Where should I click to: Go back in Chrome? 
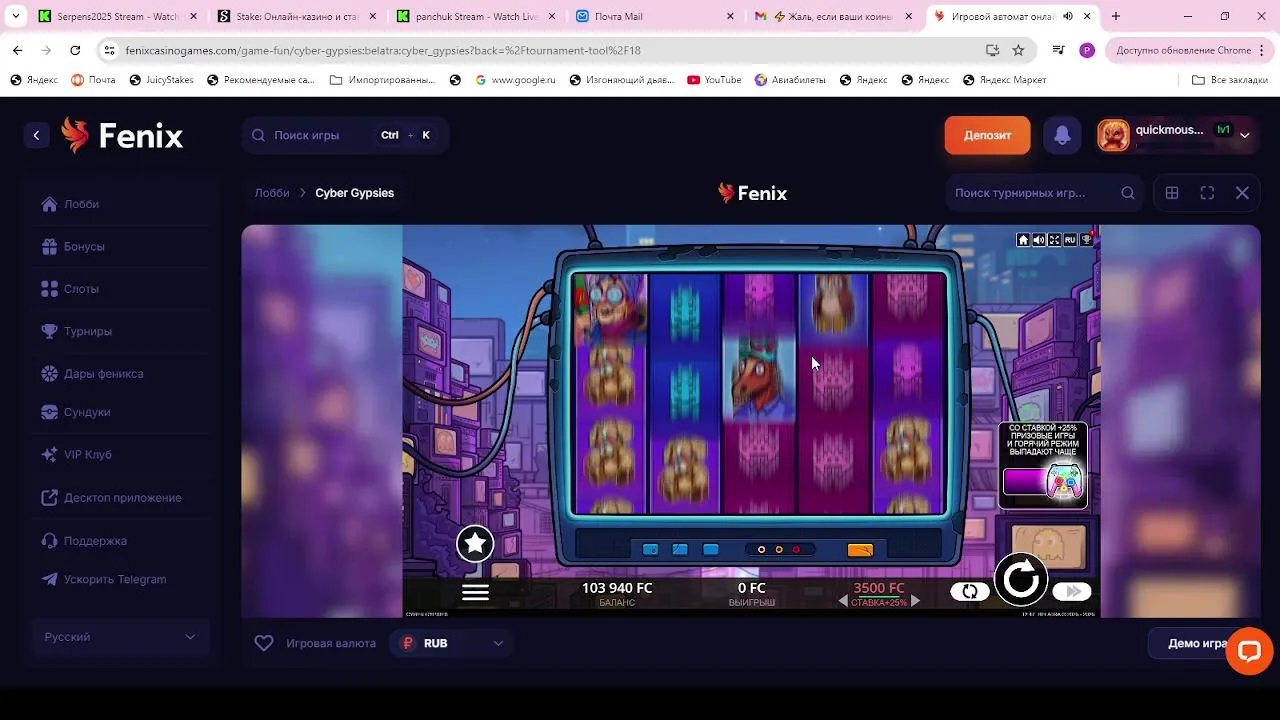18,50
